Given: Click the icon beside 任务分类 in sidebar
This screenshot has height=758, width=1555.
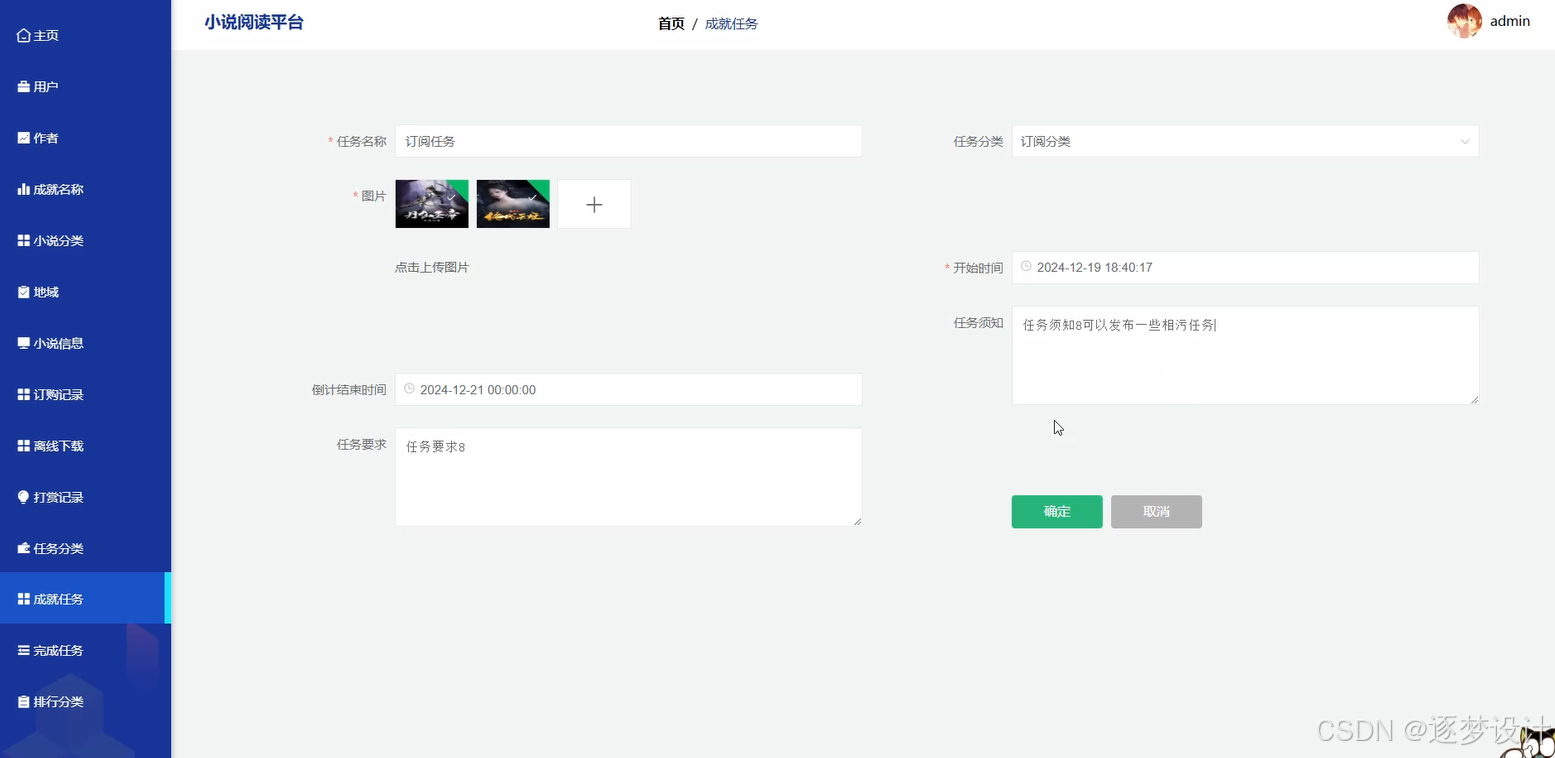Looking at the screenshot, I should pos(24,549).
